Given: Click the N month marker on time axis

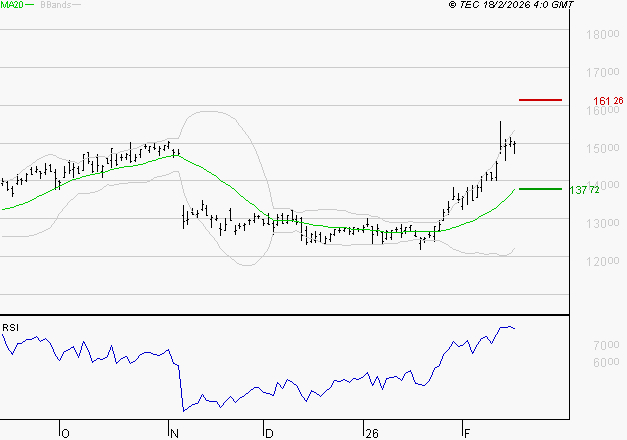Looking at the screenshot, I should coord(174,433).
